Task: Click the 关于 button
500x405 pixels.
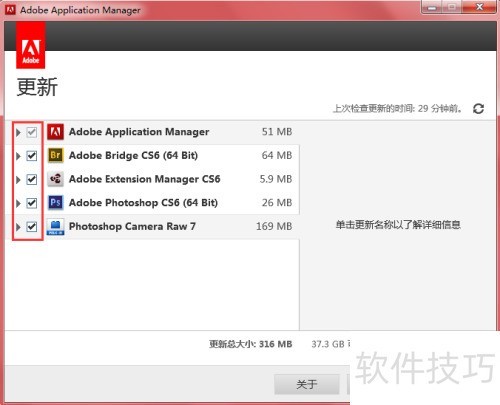Action: 307,384
